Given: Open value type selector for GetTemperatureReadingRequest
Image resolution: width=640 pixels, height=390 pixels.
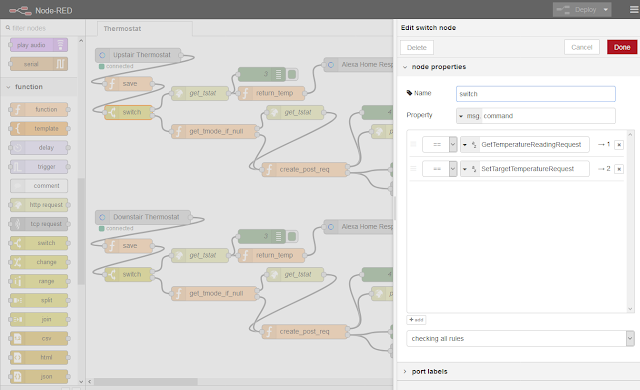Looking at the screenshot, I should coord(469,144).
